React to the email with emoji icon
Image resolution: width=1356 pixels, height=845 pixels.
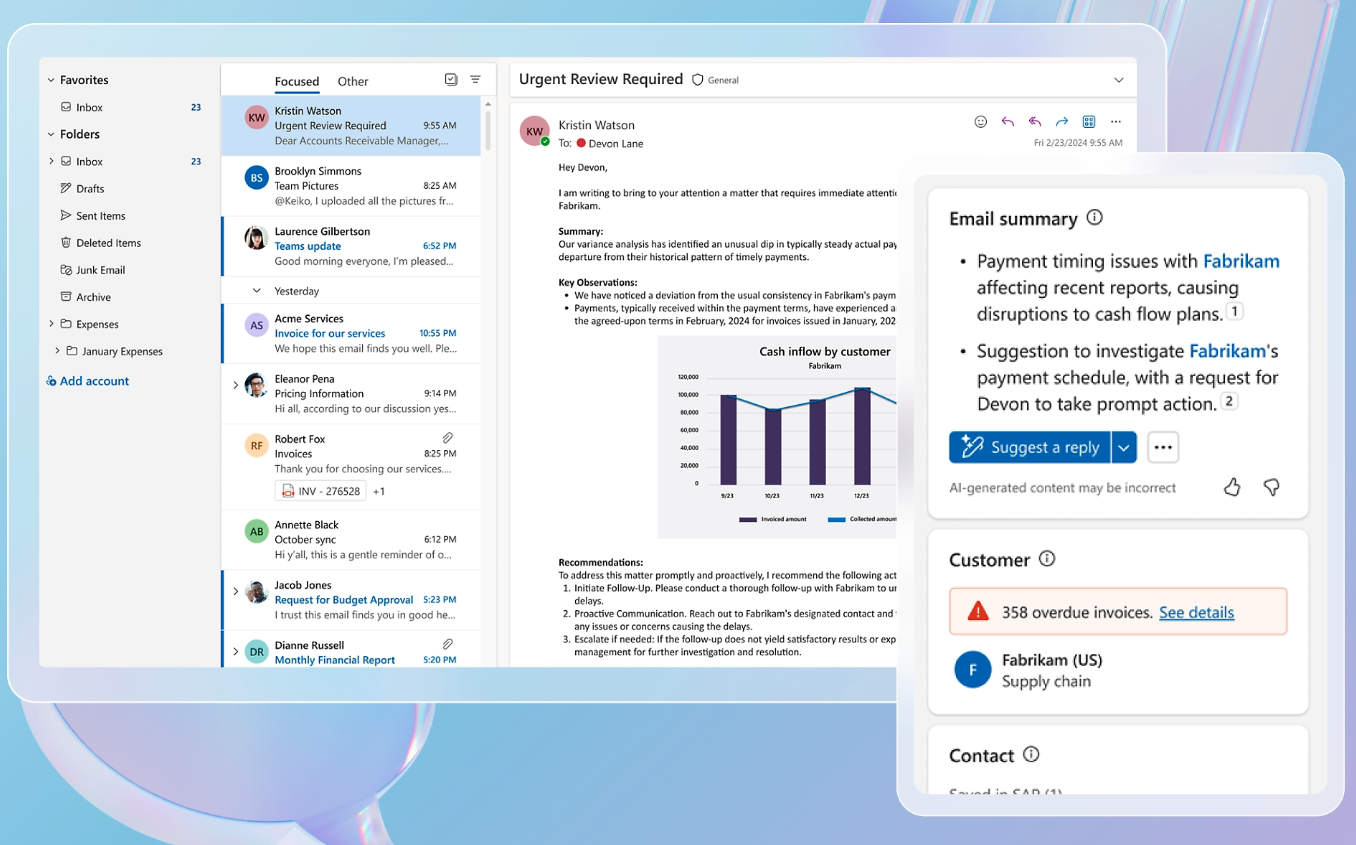coord(981,122)
